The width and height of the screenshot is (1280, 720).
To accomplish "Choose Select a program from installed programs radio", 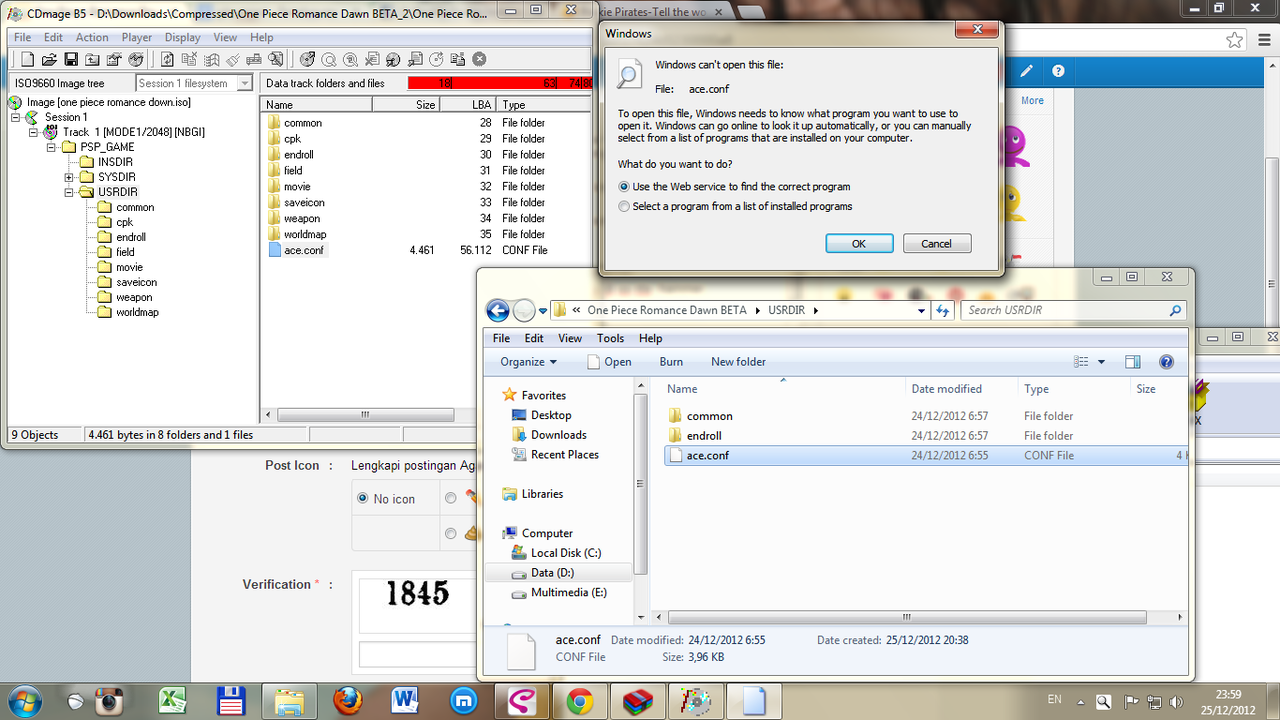I will (x=624, y=207).
